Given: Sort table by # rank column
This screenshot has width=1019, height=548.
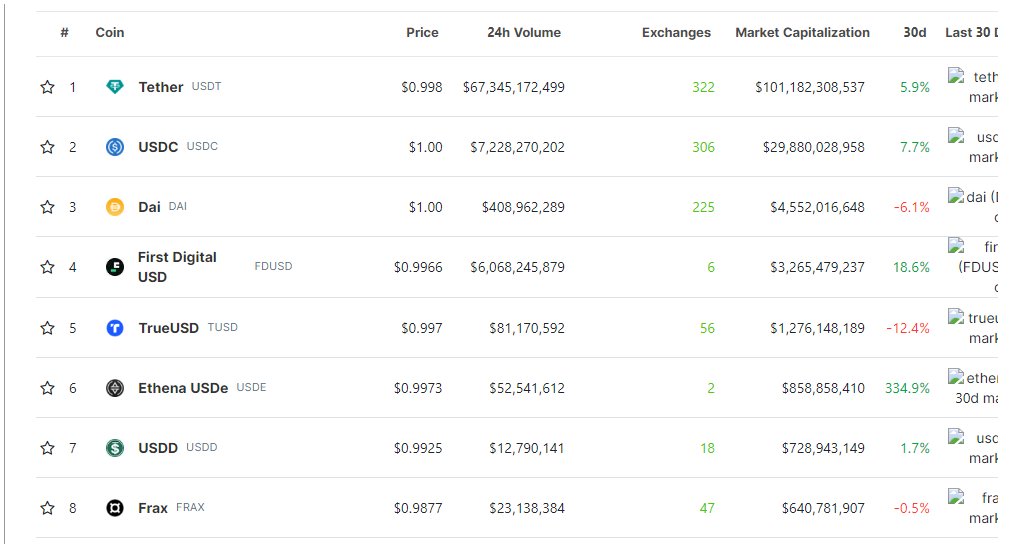Looking at the screenshot, I should 64,33.
